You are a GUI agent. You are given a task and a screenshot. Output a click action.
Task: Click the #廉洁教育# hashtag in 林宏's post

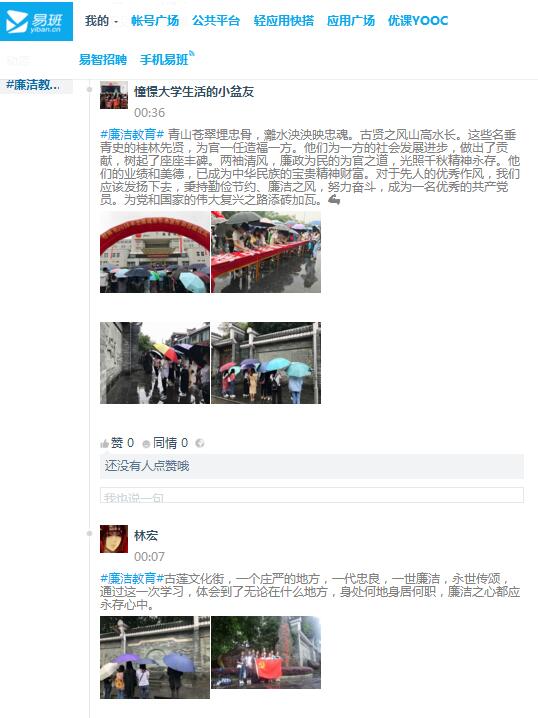[132, 578]
